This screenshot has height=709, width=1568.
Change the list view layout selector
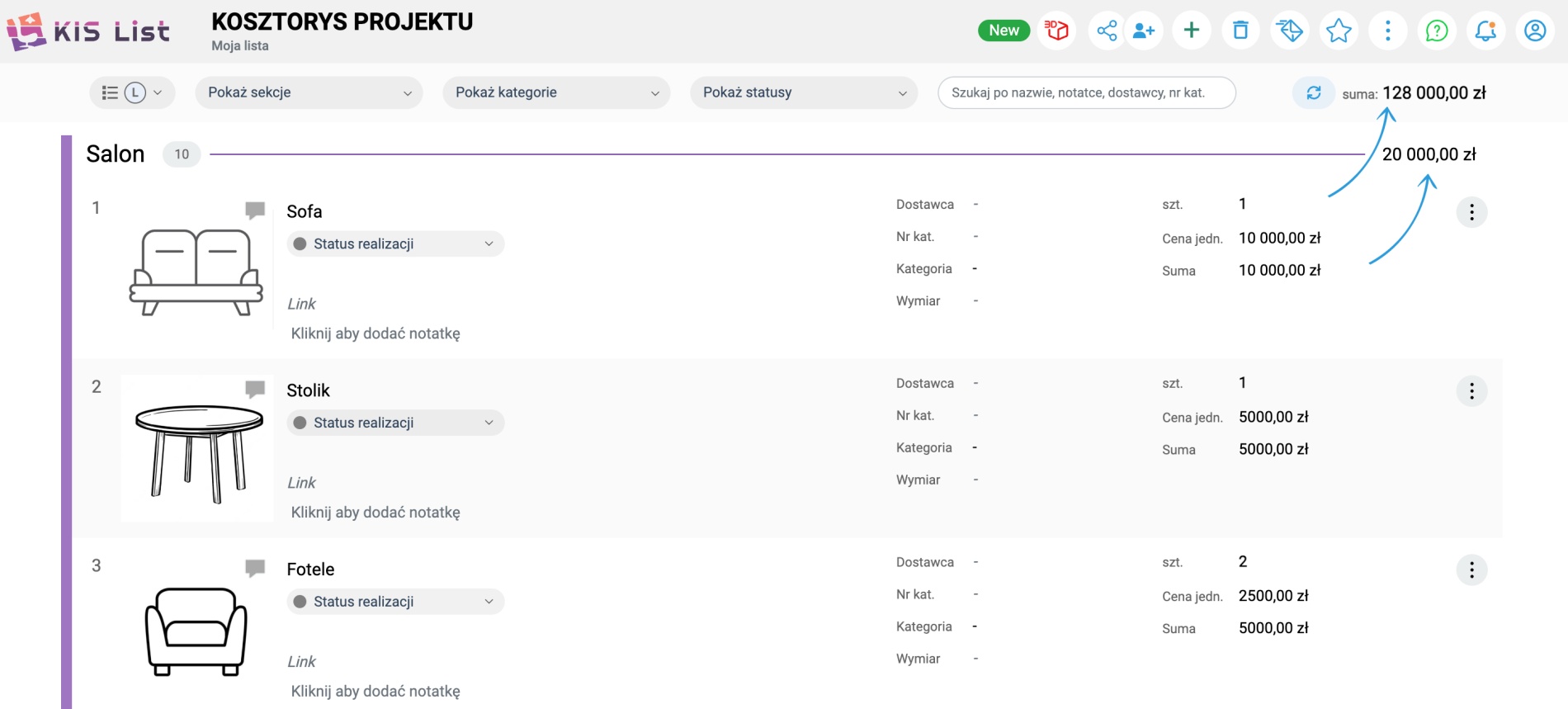(132, 92)
